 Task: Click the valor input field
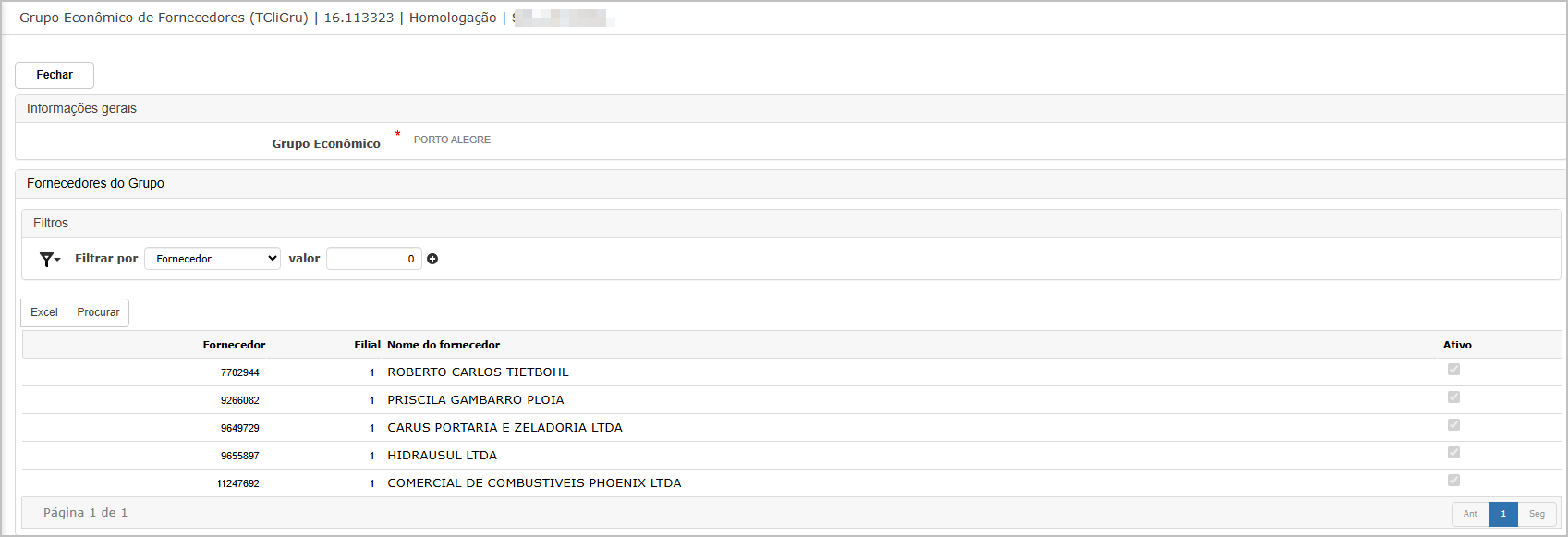coord(374,259)
